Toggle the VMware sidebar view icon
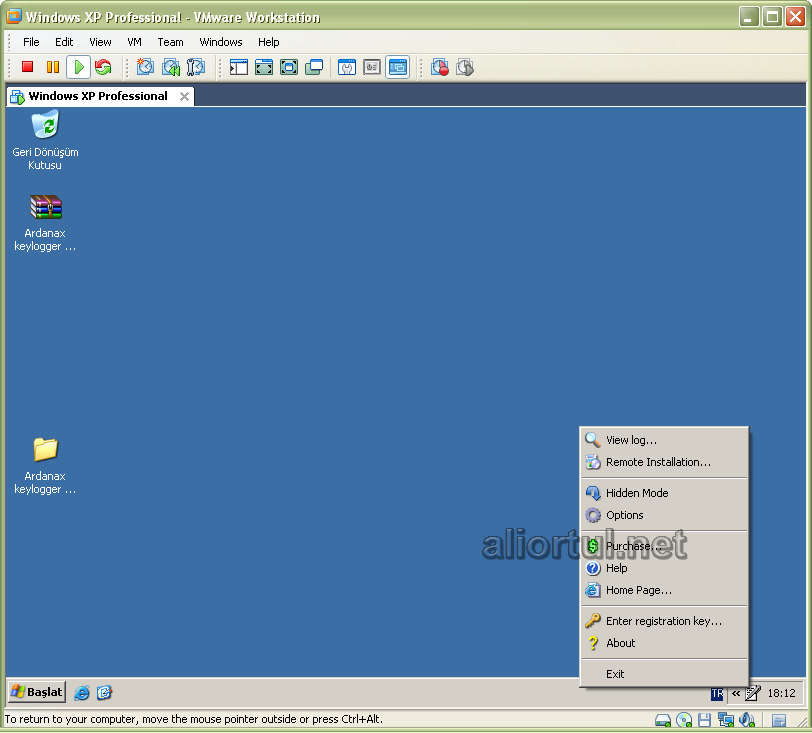Screen dimensions: 812x733 239,67
